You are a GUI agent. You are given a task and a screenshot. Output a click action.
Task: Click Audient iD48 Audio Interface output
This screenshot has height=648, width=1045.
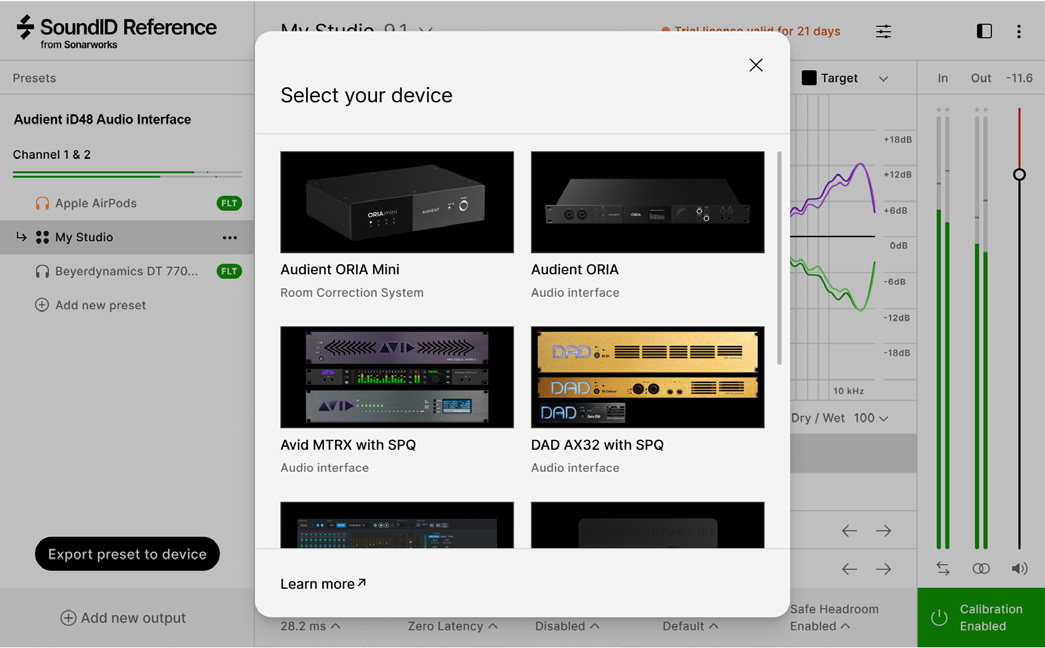coord(103,119)
